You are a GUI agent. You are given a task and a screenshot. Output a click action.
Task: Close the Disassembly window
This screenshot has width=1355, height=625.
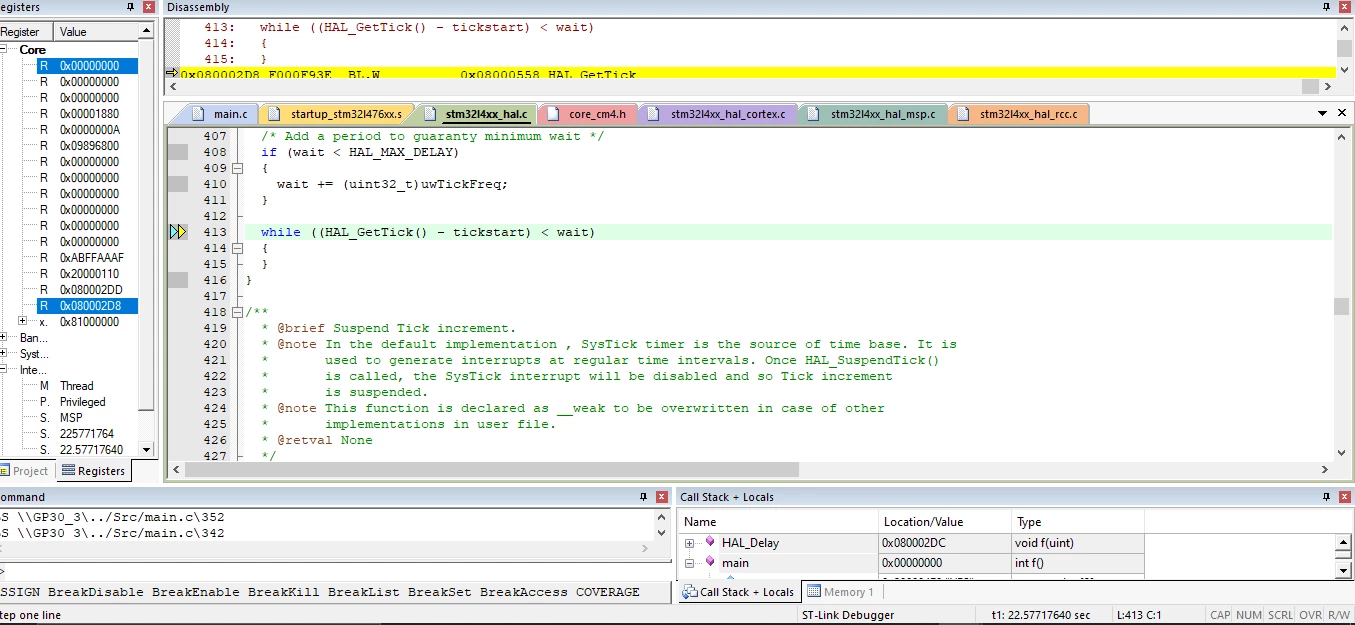(x=1344, y=7)
